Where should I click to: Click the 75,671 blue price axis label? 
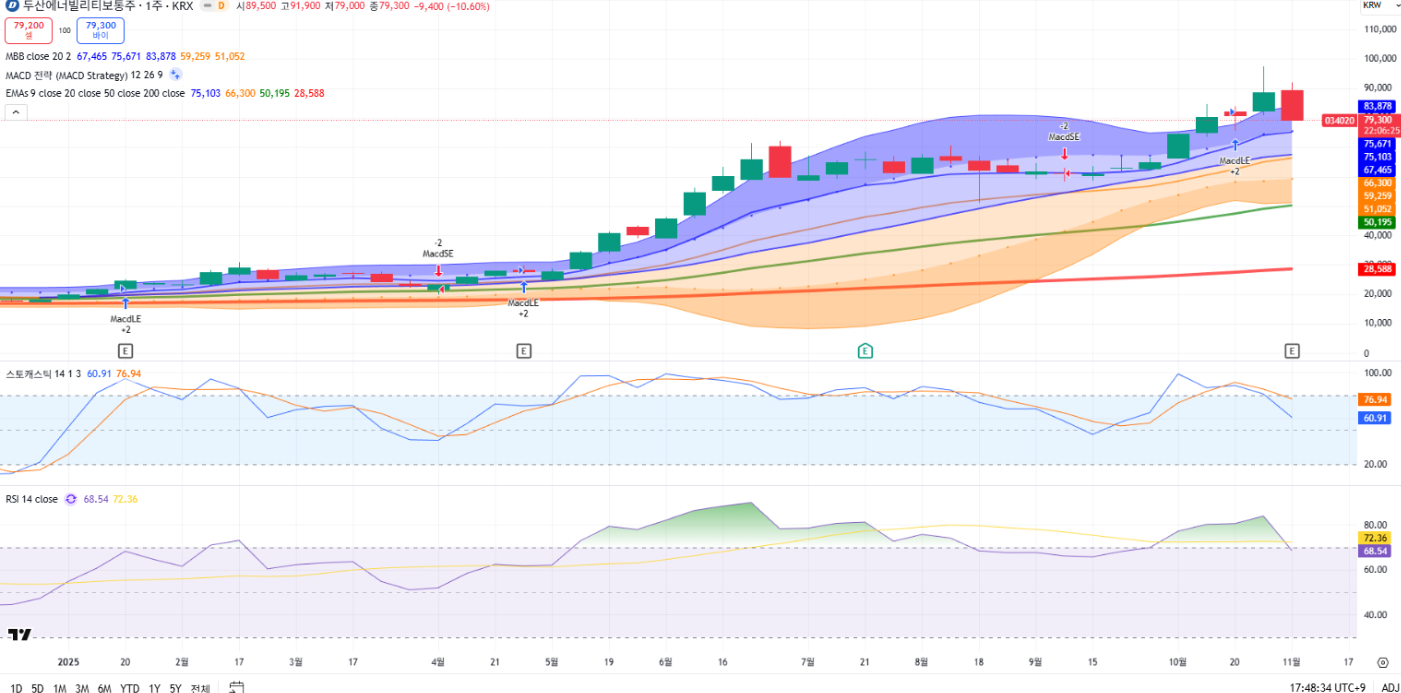point(1377,144)
